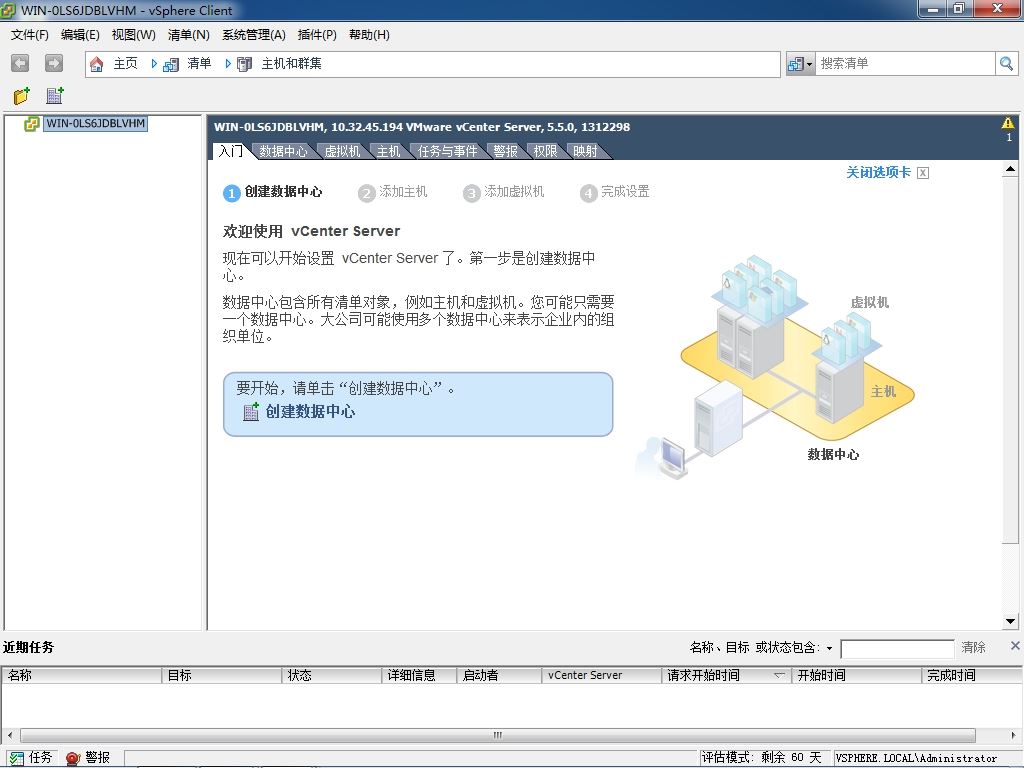Select the 主机和群集 icon in breadcrumb
The width and height of the screenshot is (1024, 768).
[244, 64]
